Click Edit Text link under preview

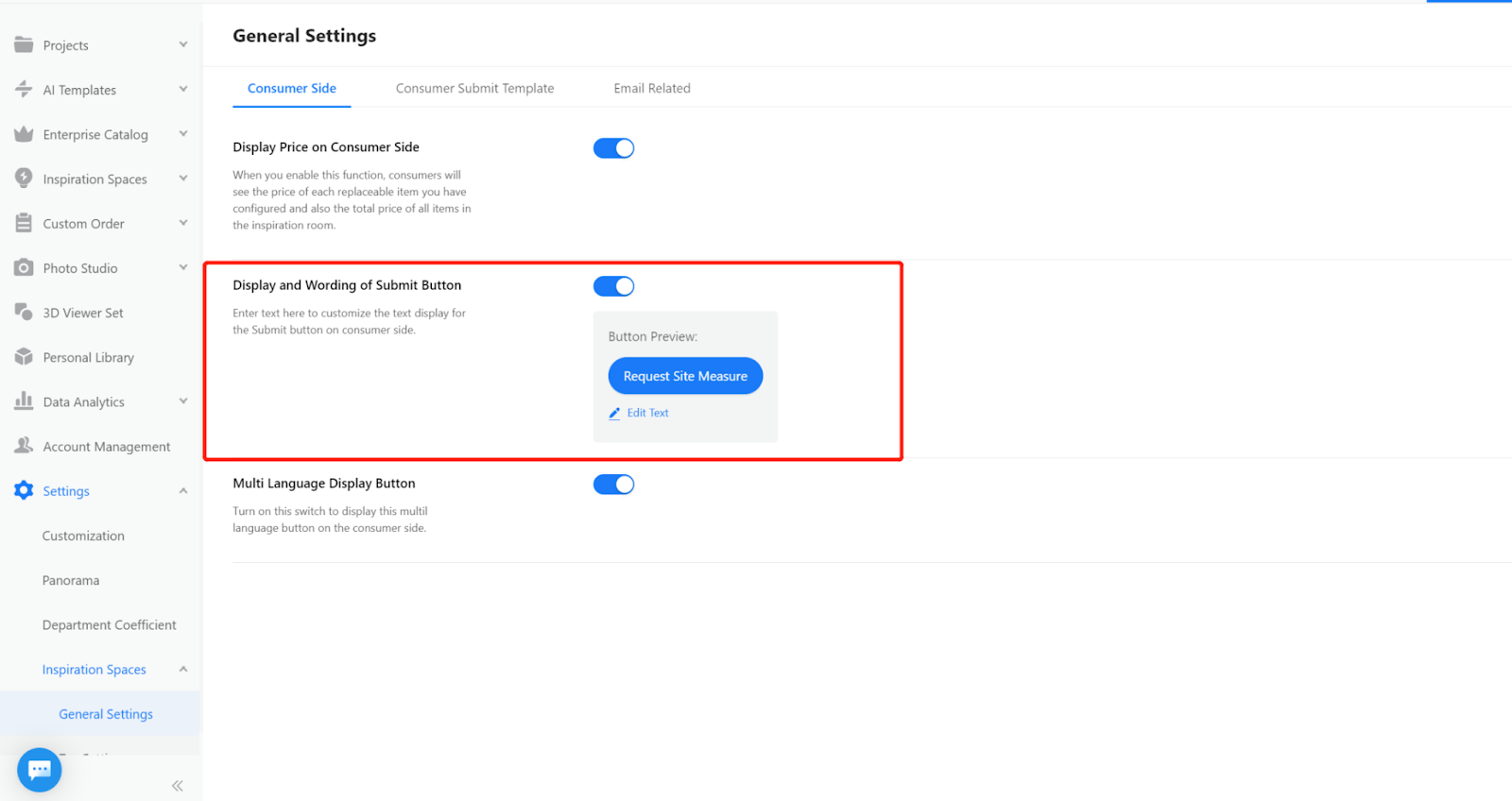[646, 413]
